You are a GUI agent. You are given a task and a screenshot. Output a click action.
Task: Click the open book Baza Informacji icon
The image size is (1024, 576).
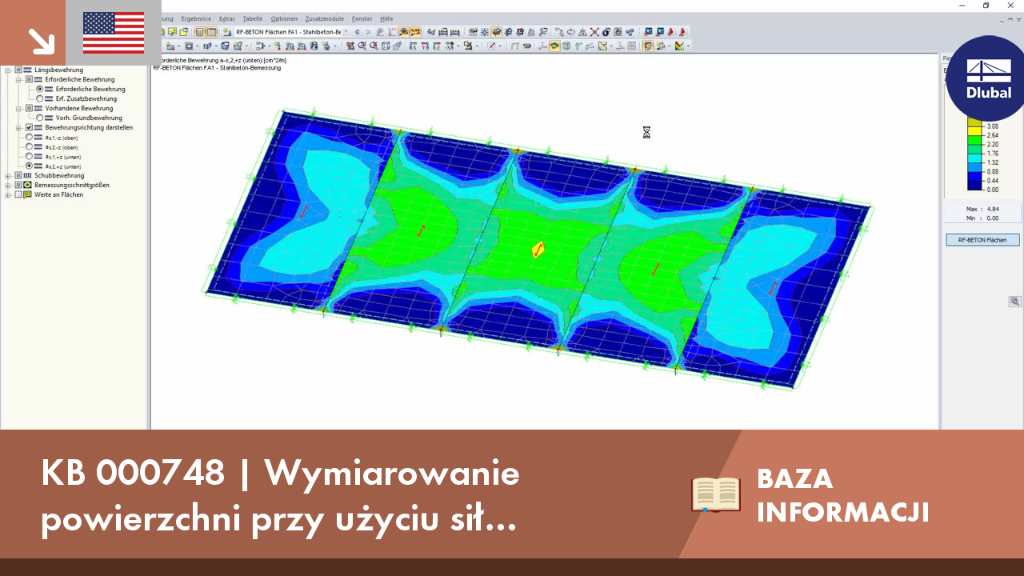[x=716, y=494]
